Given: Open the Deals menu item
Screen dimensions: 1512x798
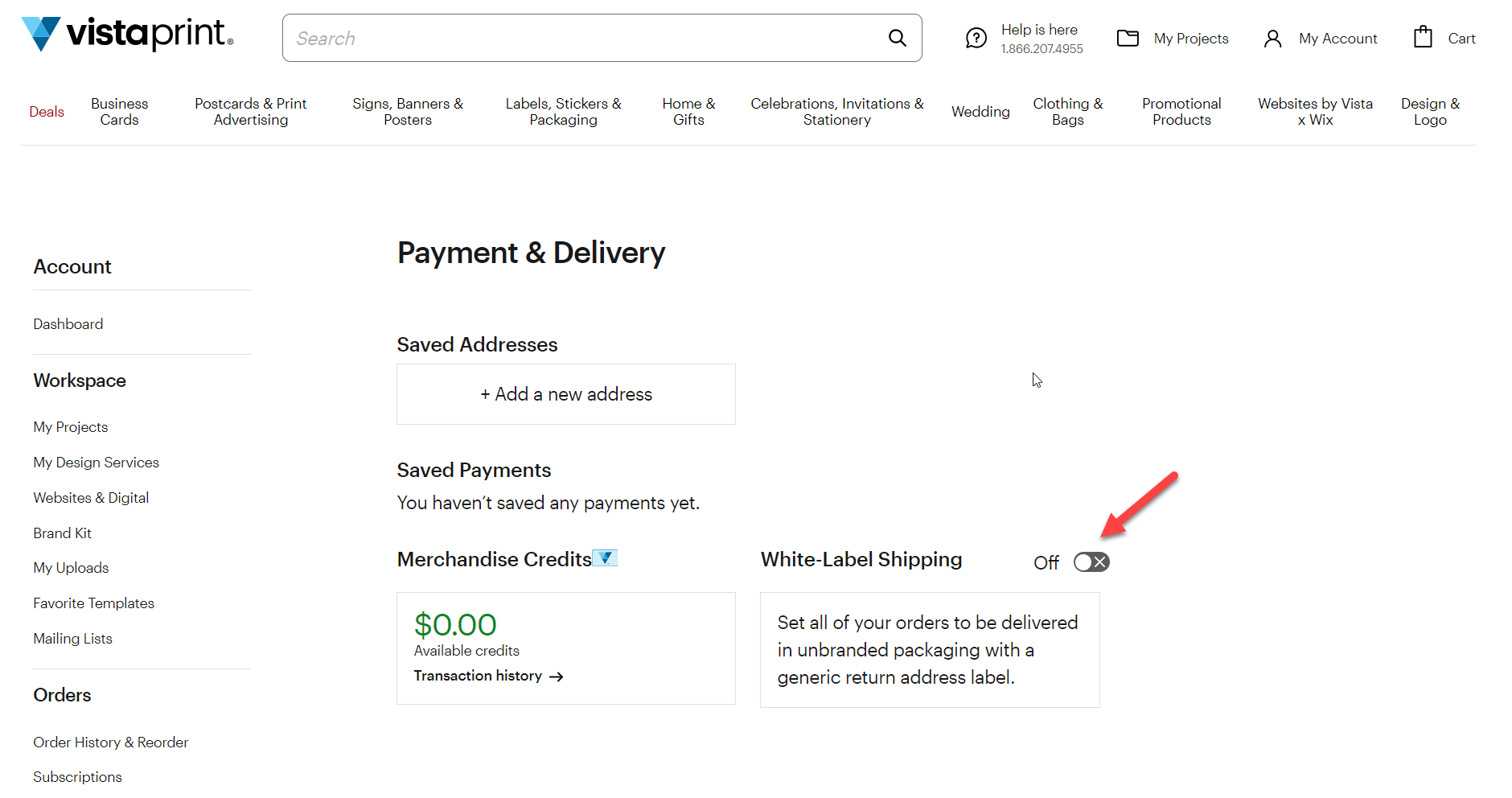Looking at the screenshot, I should (47, 112).
